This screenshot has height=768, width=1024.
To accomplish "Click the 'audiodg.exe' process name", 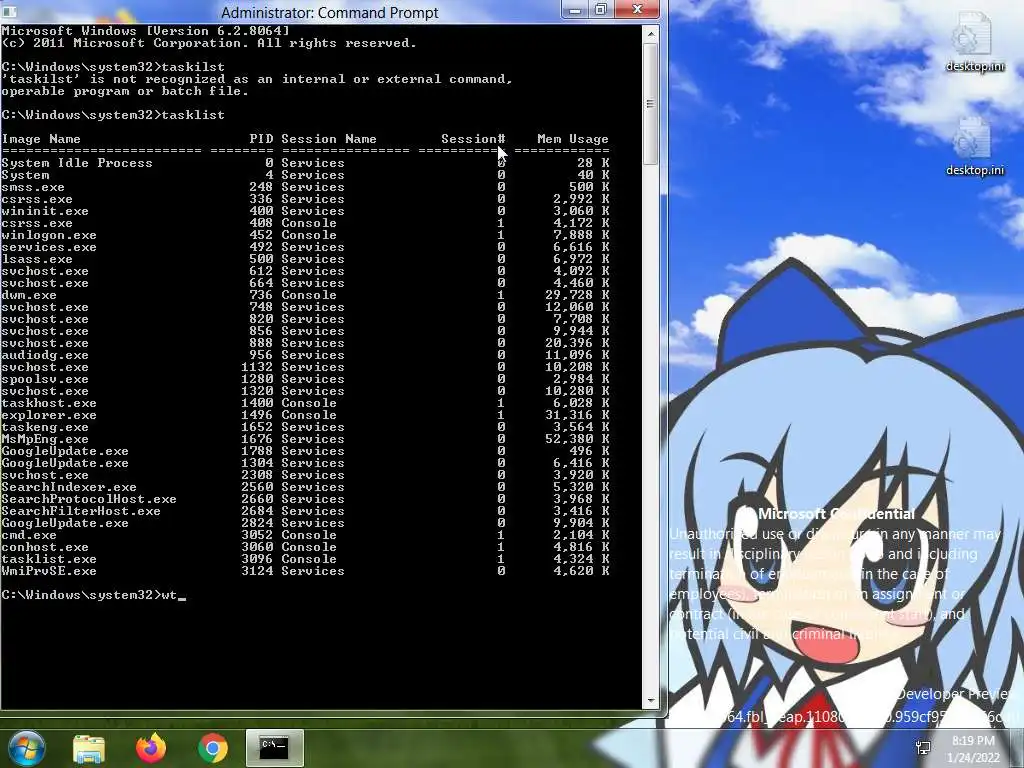I will 45,355.
